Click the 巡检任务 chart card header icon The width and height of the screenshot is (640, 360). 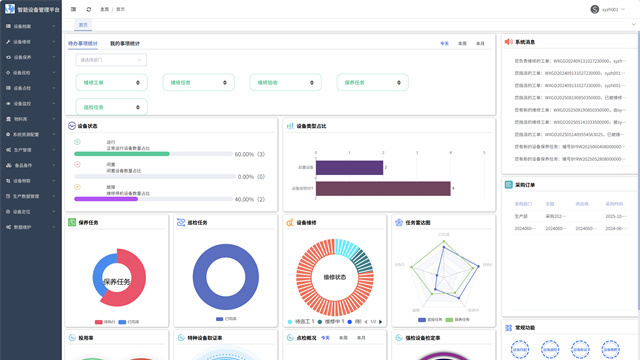coord(181,222)
